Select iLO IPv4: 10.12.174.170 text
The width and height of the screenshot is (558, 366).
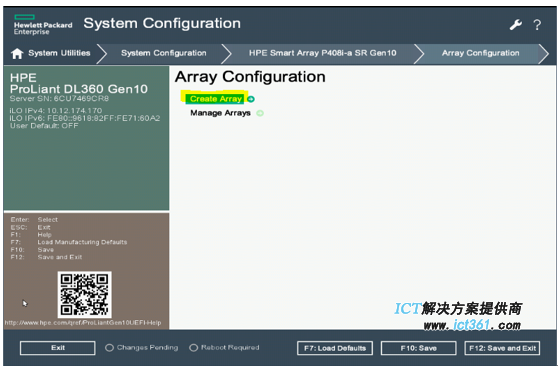56,110
